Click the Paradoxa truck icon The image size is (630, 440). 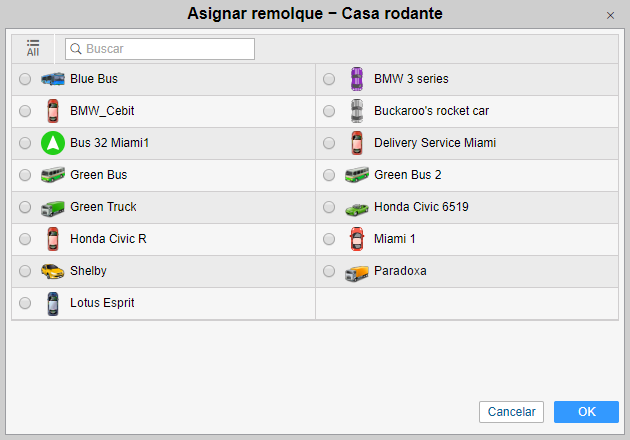pyautogui.click(x=356, y=271)
